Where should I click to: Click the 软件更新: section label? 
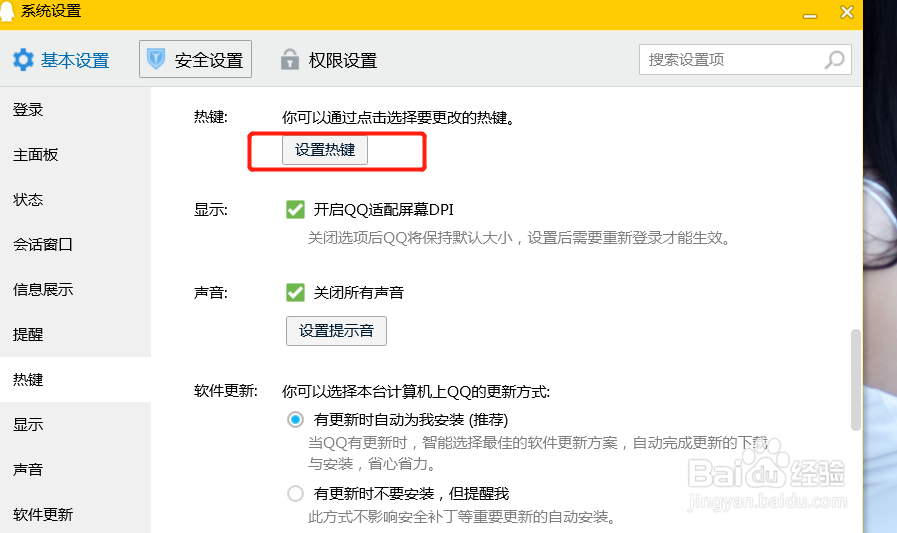point(226,391)
